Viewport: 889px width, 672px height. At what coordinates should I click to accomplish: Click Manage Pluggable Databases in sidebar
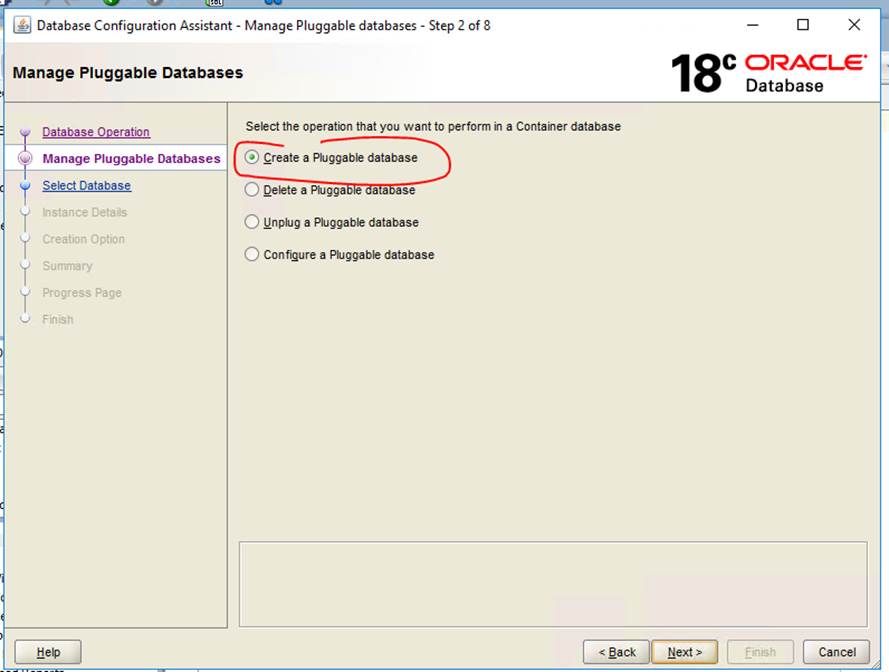tap(131, 158)
